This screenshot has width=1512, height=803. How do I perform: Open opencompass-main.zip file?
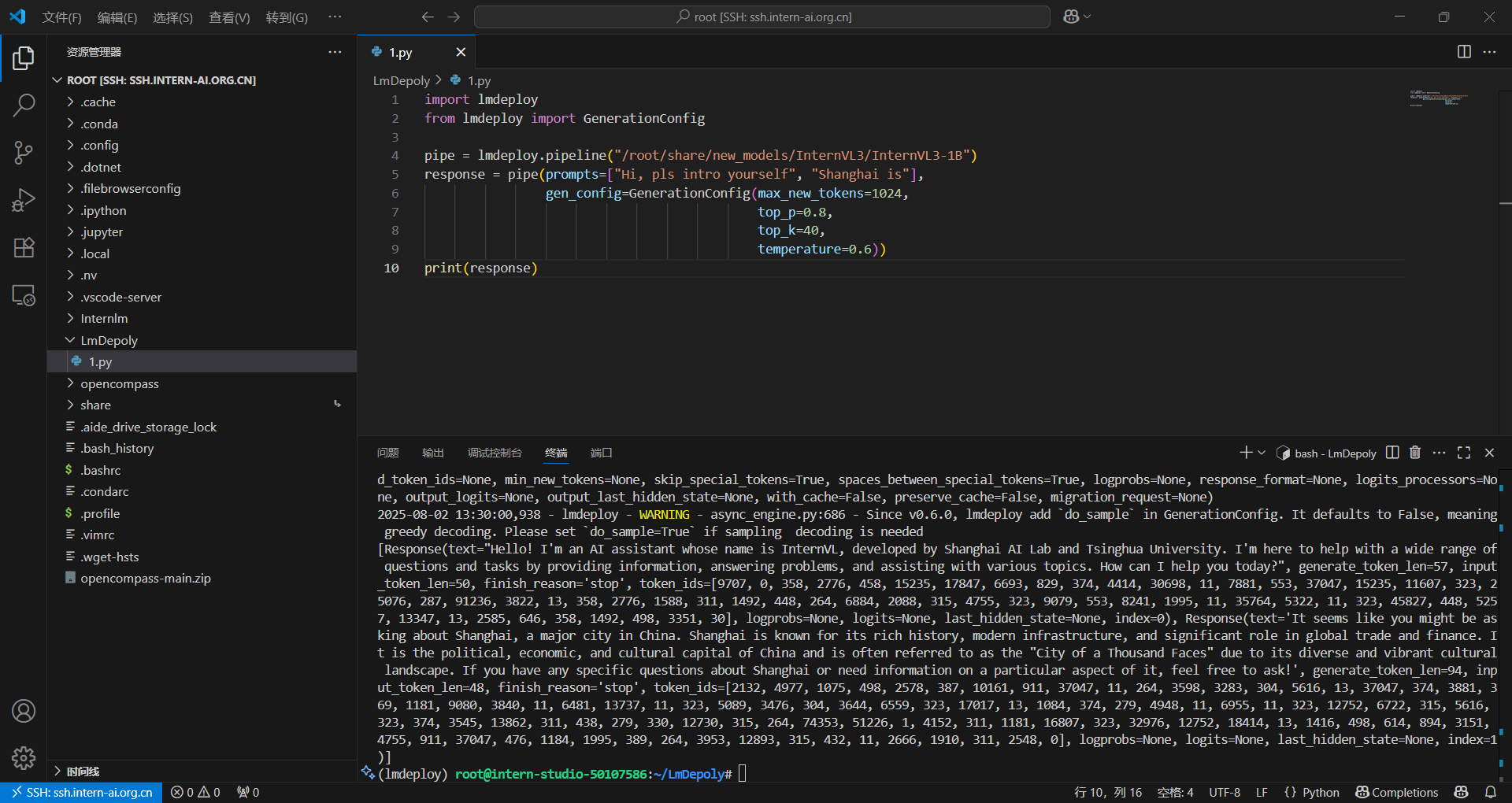pyautogui.click(x=202, y=579)
